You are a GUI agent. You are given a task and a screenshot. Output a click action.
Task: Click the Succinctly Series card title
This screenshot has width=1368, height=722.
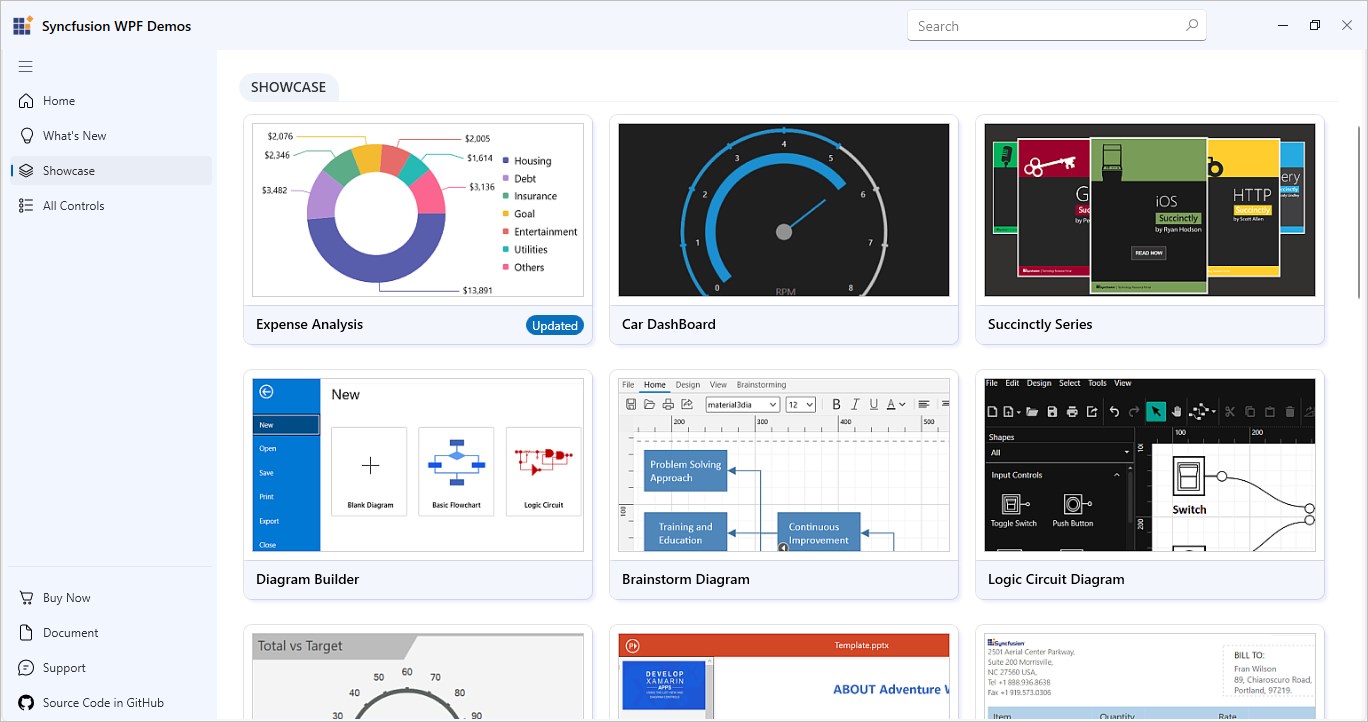pos(1040,325)
